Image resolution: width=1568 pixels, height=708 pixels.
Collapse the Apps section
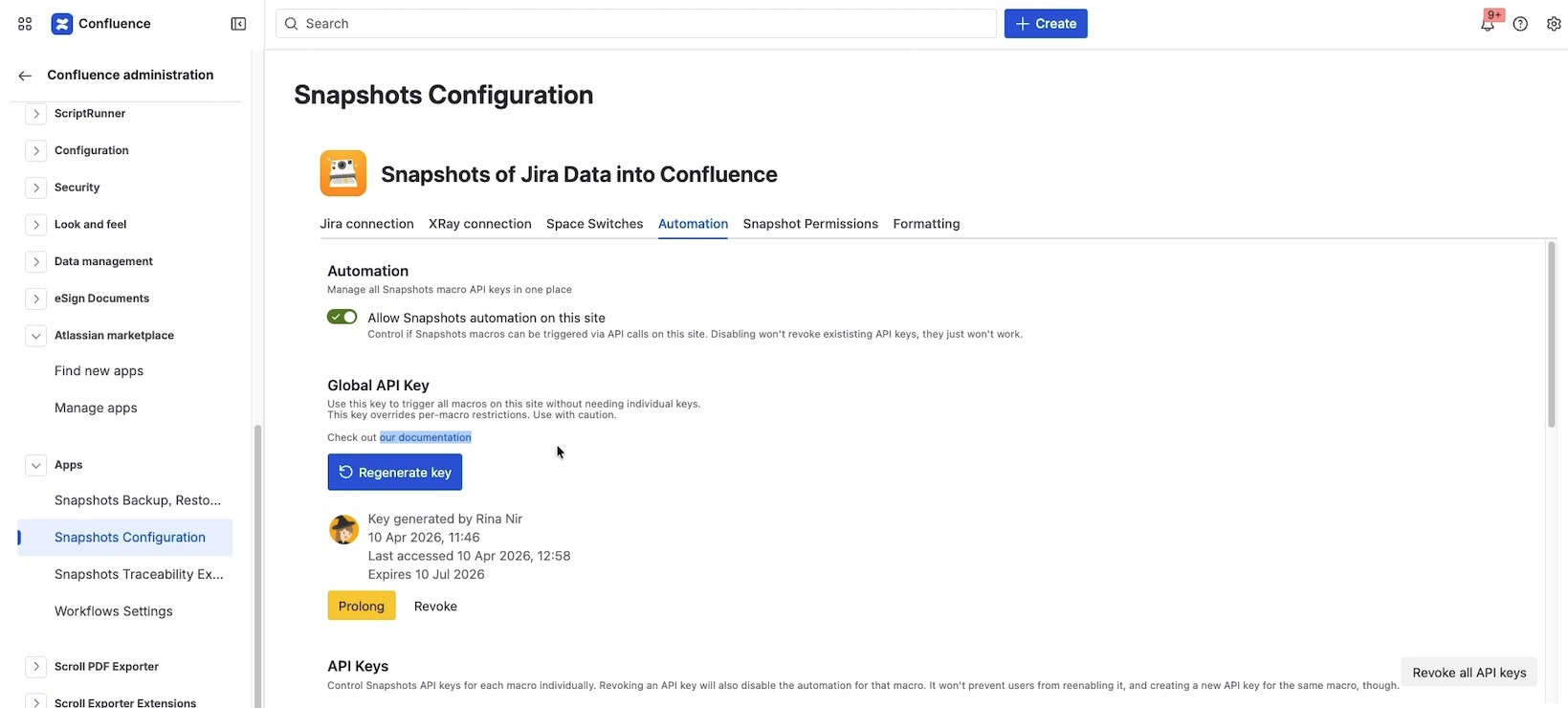point(35,465)
